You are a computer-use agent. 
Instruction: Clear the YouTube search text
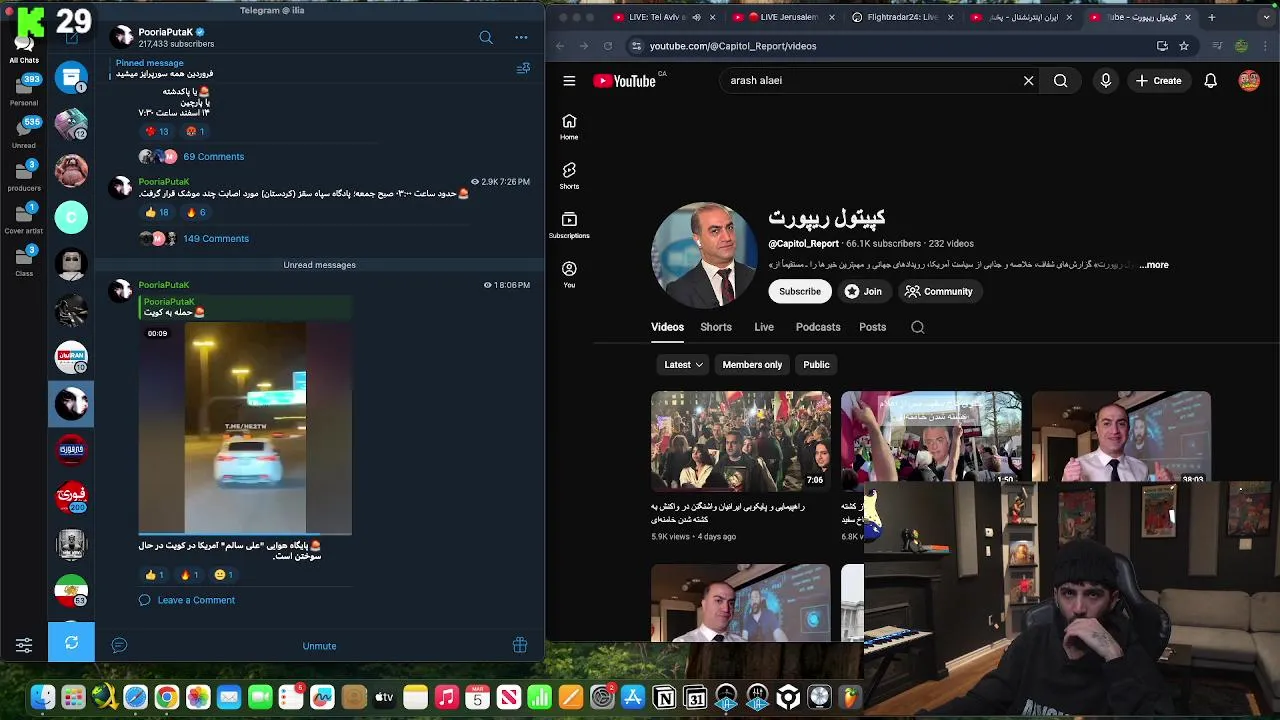[x=1028, y=81]
